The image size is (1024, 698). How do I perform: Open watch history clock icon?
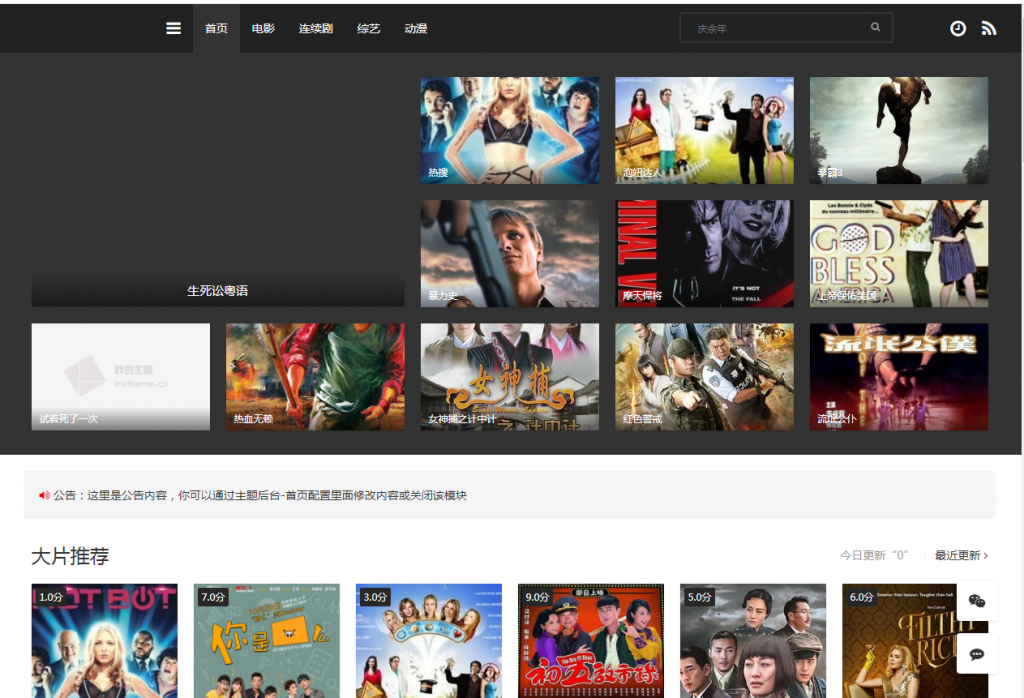pyautogui.click(x=958, y=28)
